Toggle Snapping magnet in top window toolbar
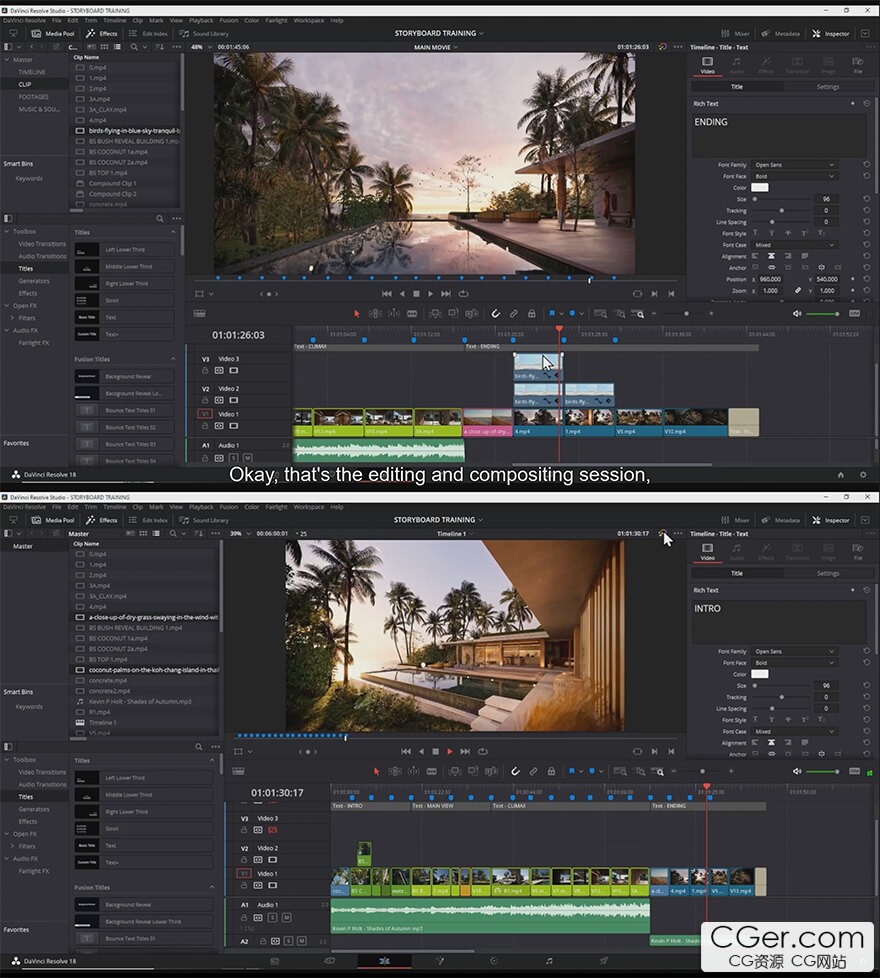The width and height of the screenshot is (880, 978). pyautogui.click(x=495, y=314)
